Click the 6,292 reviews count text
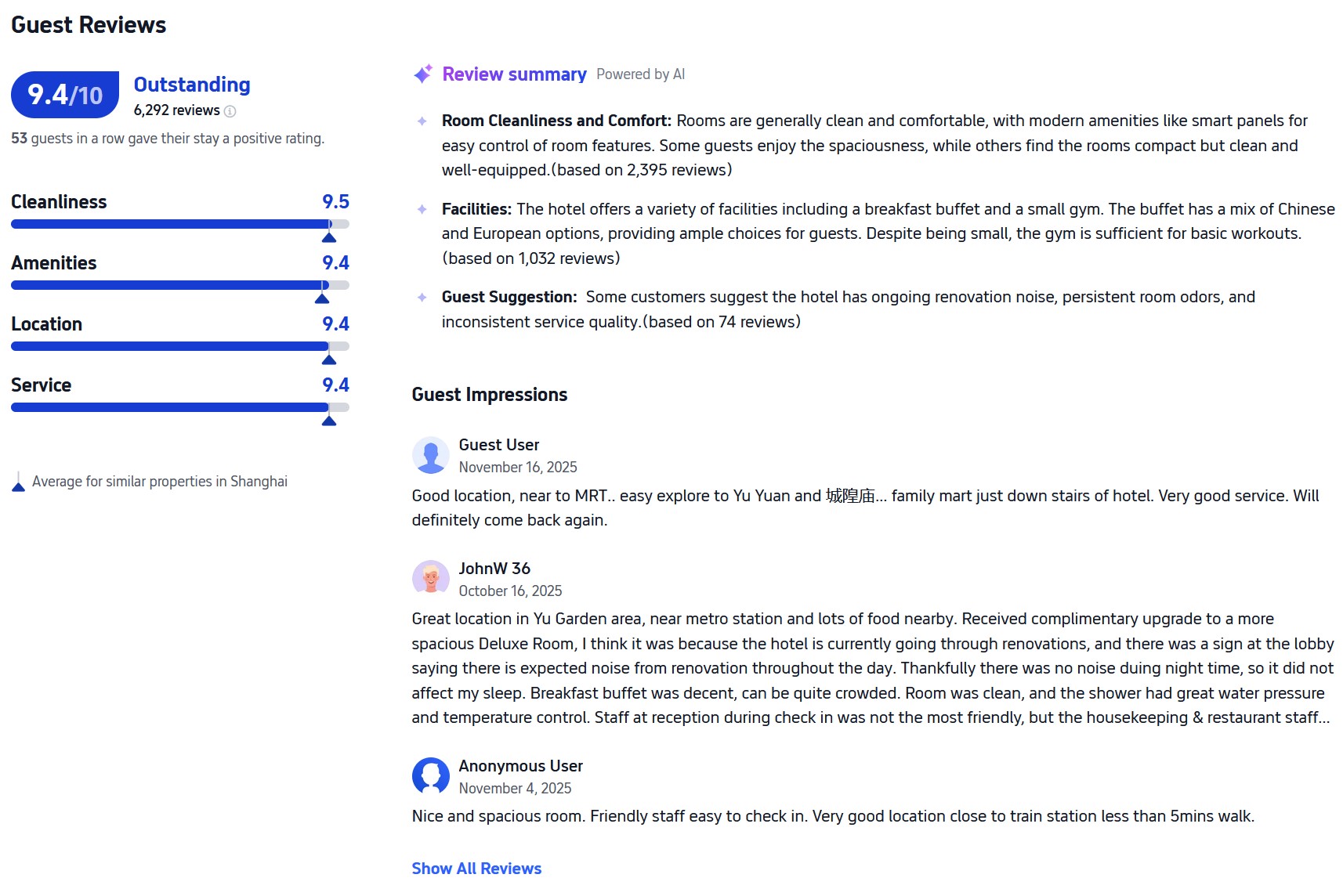The image size is (1343, 896). pyautogui.click(x=176, y=110)
